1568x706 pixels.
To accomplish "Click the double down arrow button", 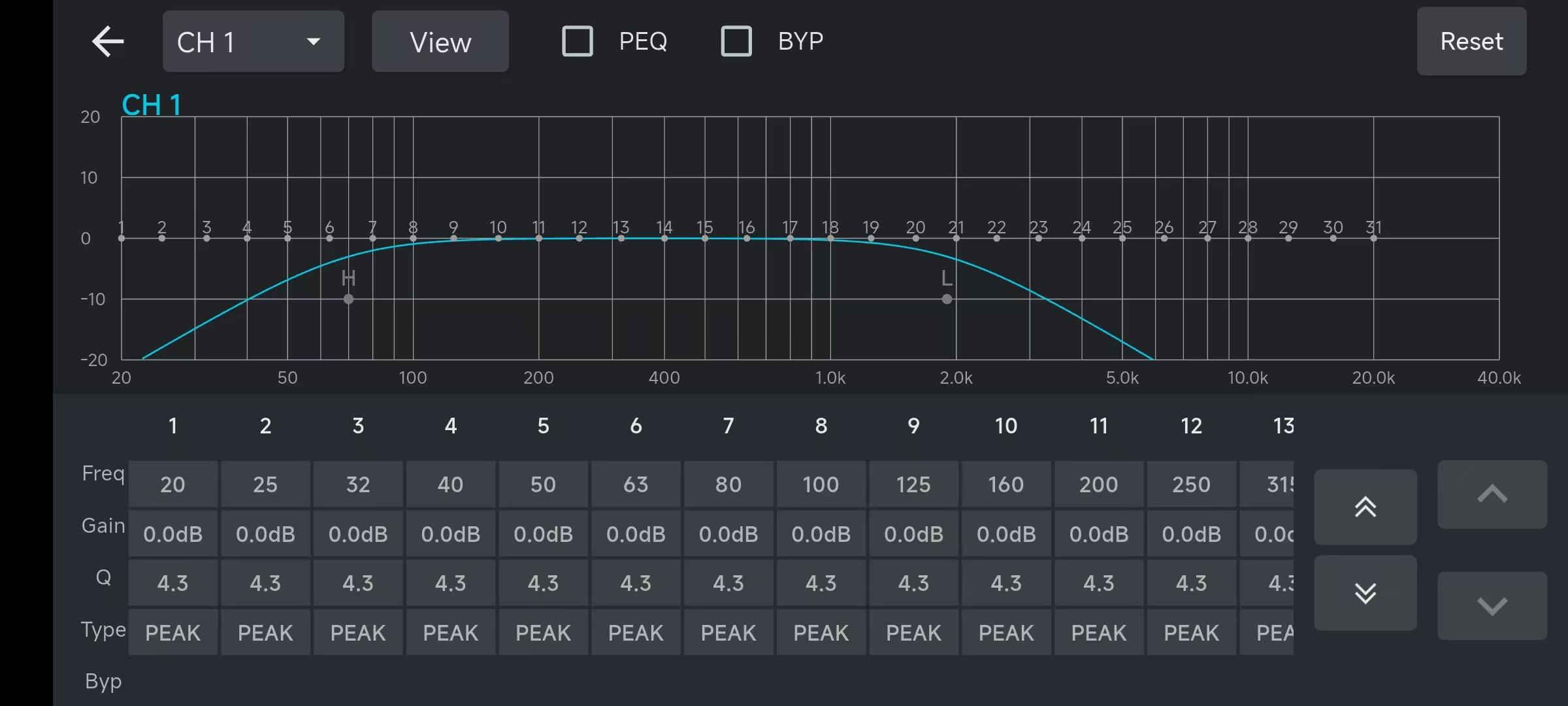I will tap(1365, 593).
